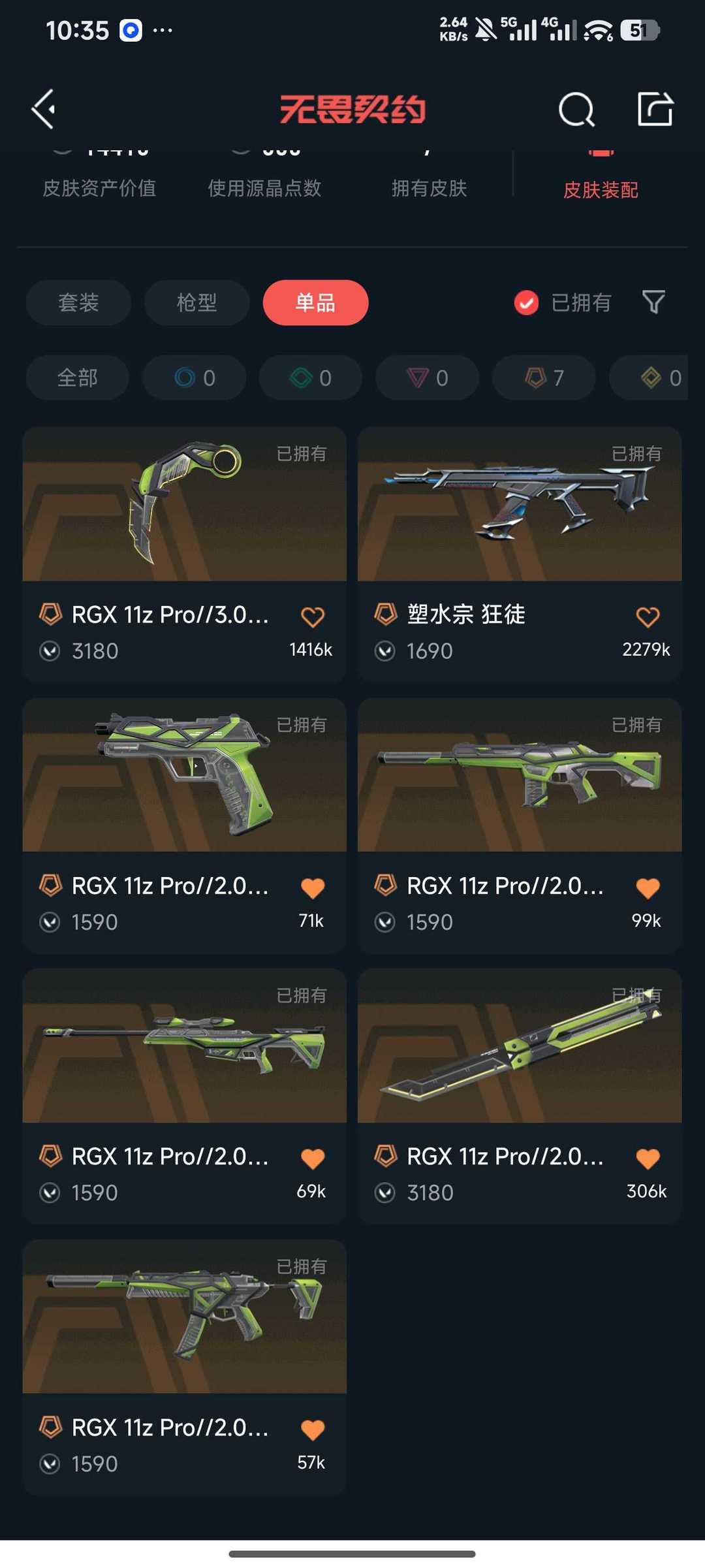The width and height of the screenshot is (705, 1568).
Task: Tap the 全部 rarity filter chip
Action: point(77,377)
